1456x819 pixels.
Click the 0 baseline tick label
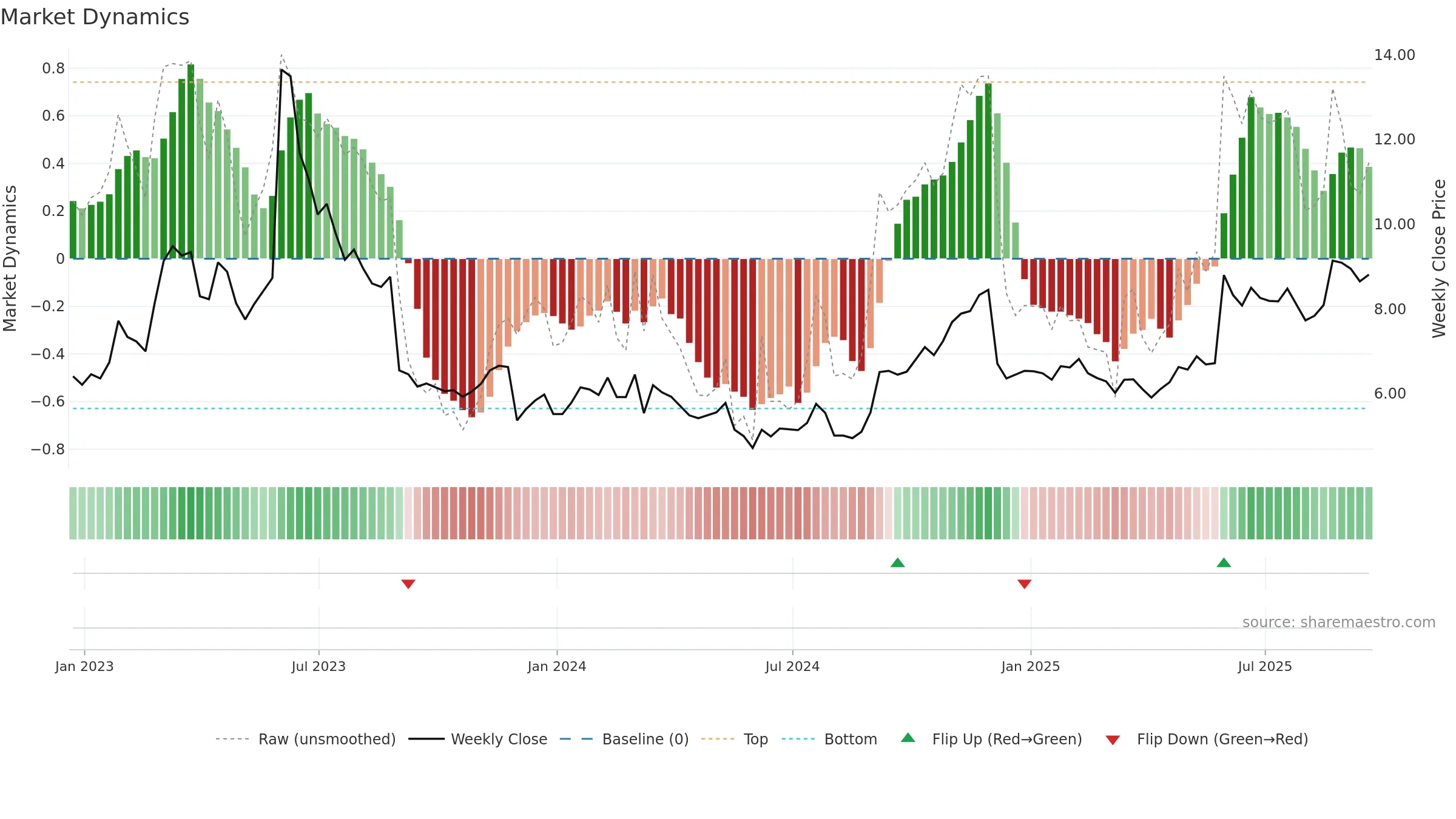click(60, 258)
